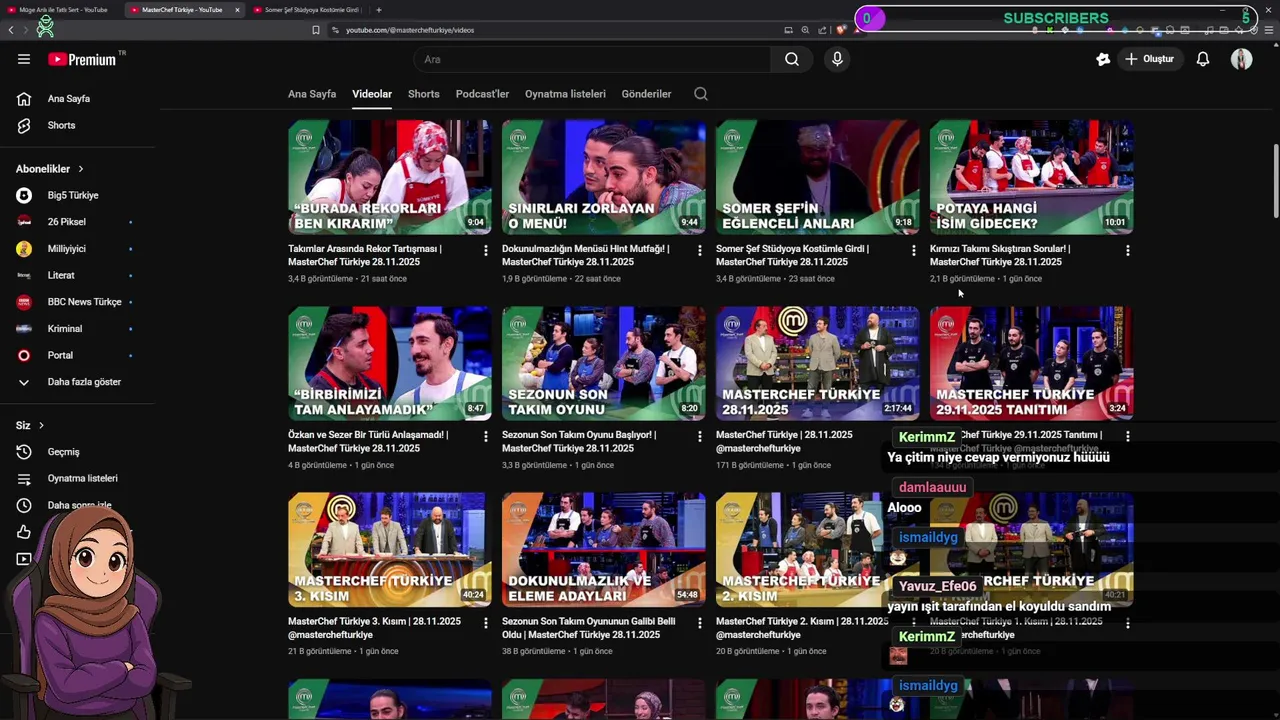Image resolution: width=1280 pixels, height=720 pixels.
Task: Select the Videolar tab
Action: [372, 94]
